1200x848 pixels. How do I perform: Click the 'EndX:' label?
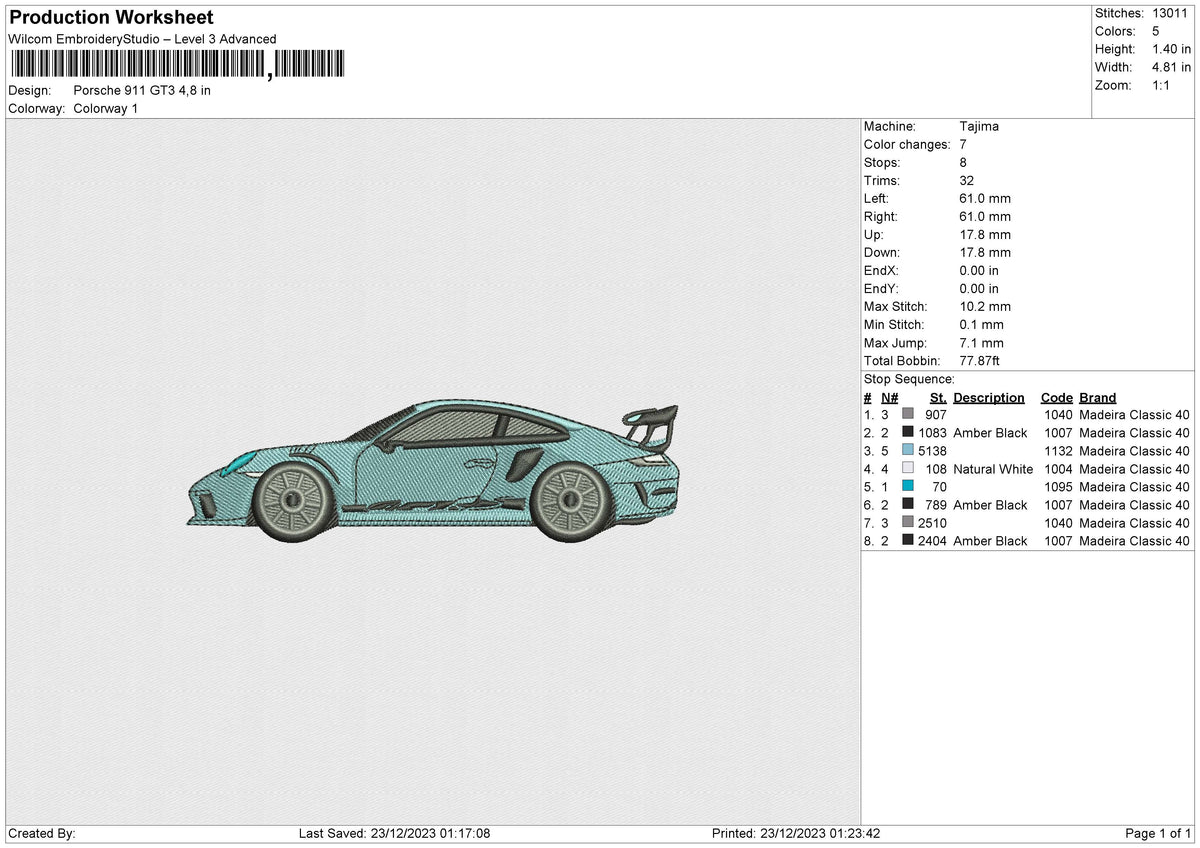click(x=882, y=270)
